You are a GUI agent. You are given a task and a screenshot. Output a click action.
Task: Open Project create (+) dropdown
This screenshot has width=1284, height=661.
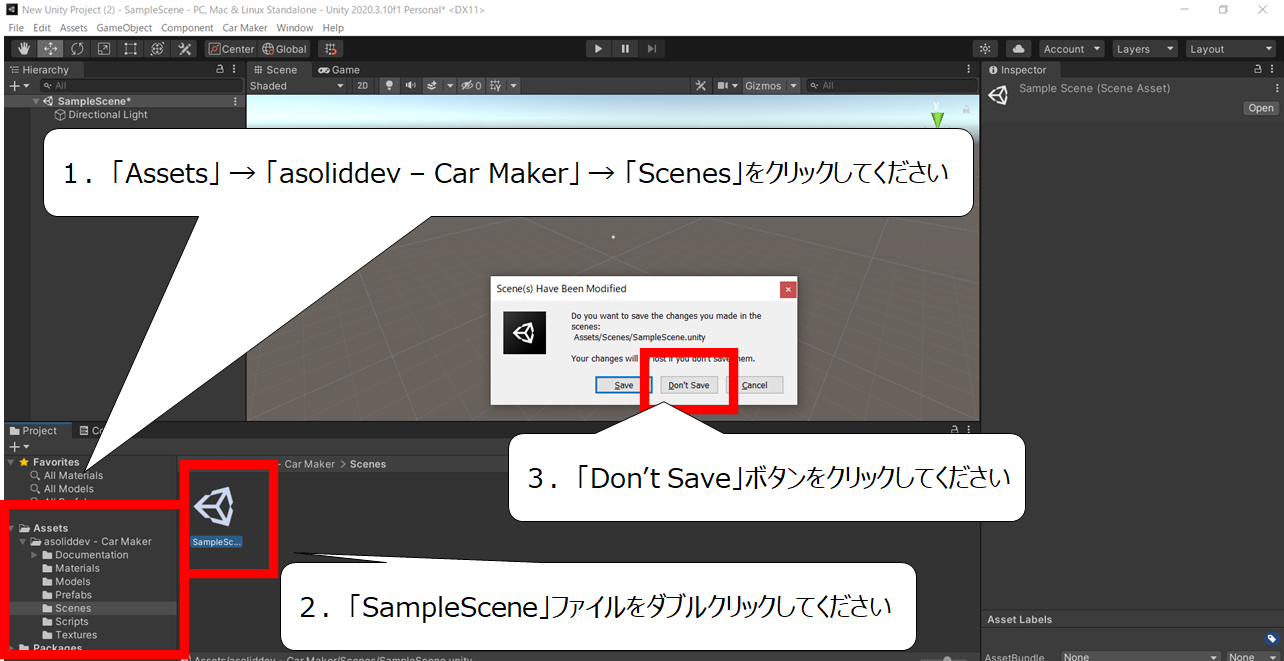[x=20, y=446]
